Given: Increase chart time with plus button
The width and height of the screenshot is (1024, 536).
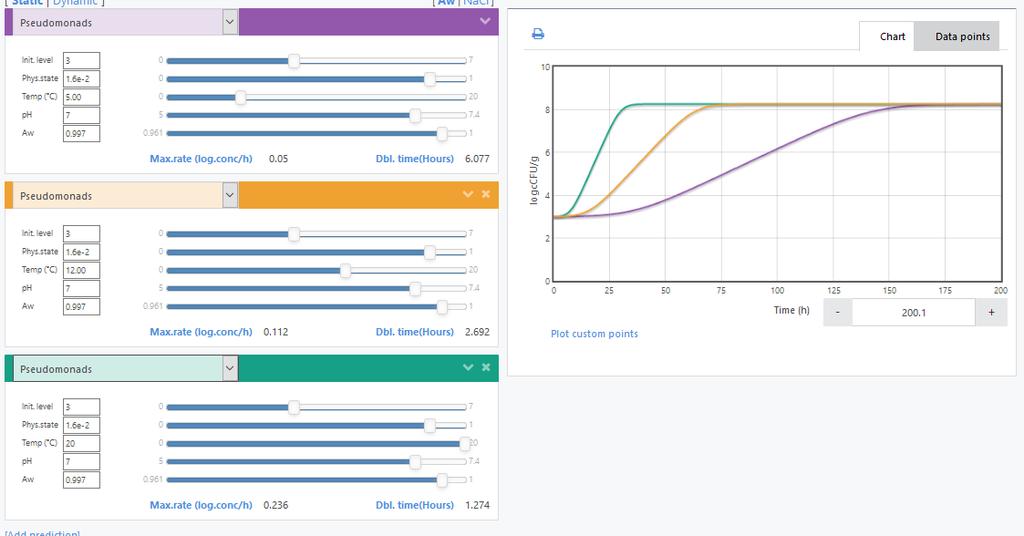Looking at the screenshot, I should pyautogui.click(x=991, y=313).
